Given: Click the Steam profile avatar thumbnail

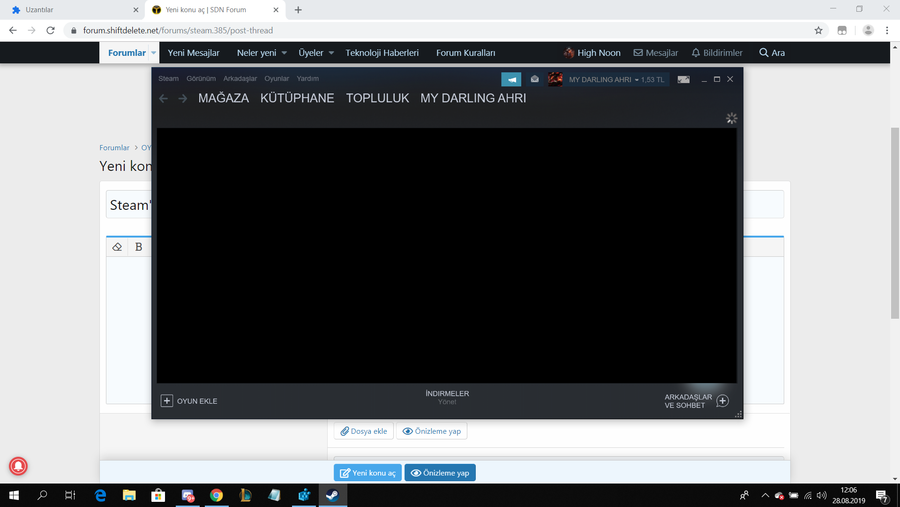Looking at the screenshot, I should (555, 79).
